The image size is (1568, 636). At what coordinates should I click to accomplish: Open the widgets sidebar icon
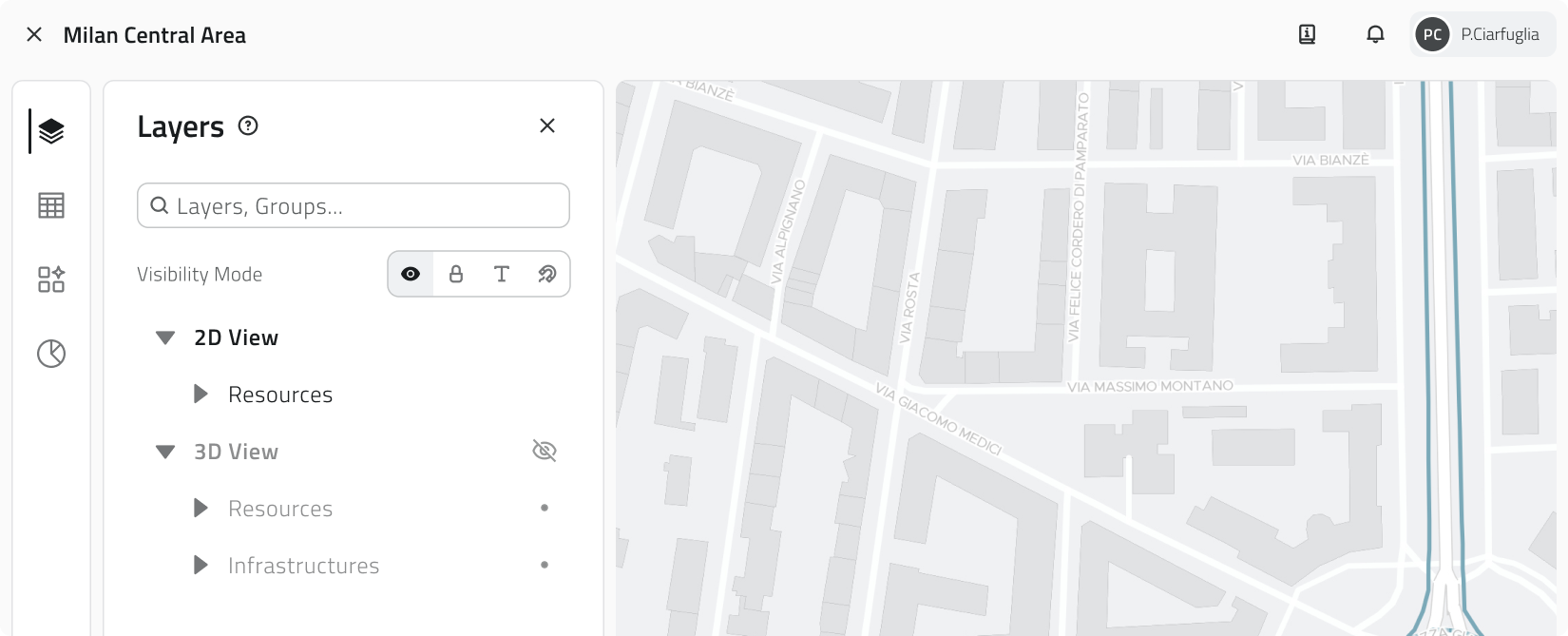[51, 279]
